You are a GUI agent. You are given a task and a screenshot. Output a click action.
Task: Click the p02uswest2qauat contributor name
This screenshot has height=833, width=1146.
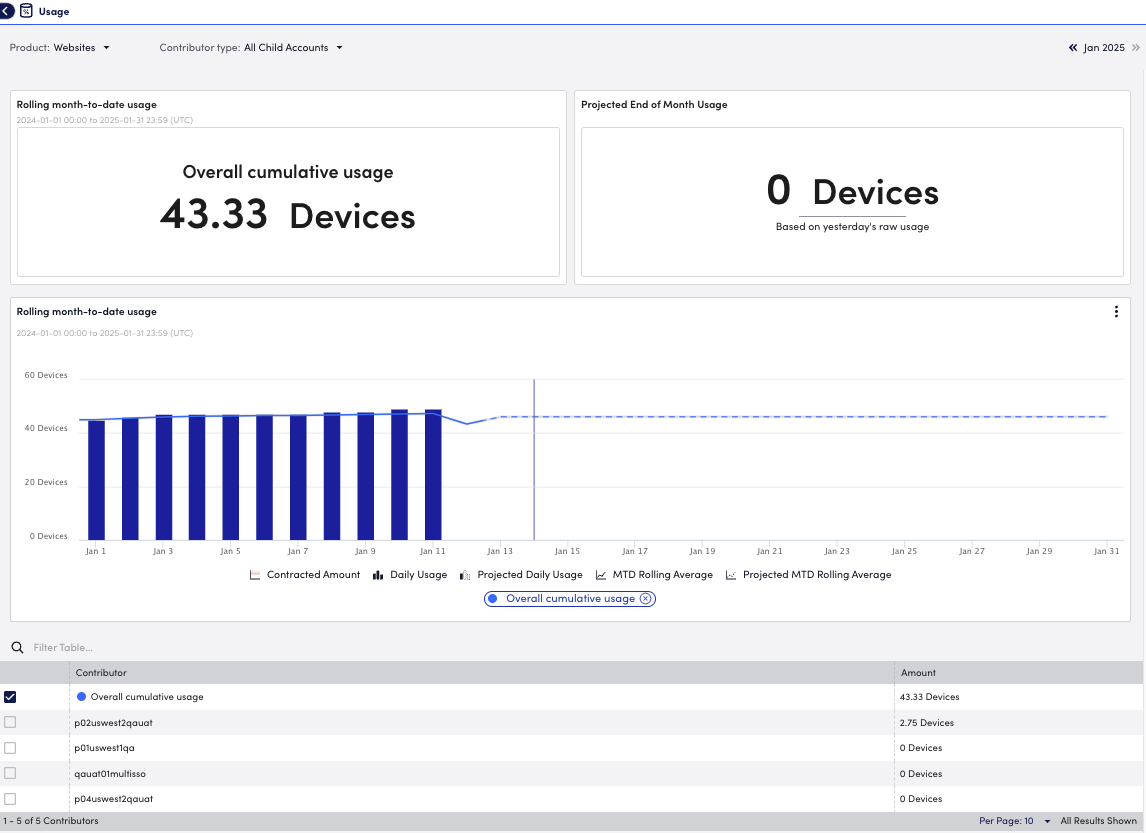[x=113, y=723]
